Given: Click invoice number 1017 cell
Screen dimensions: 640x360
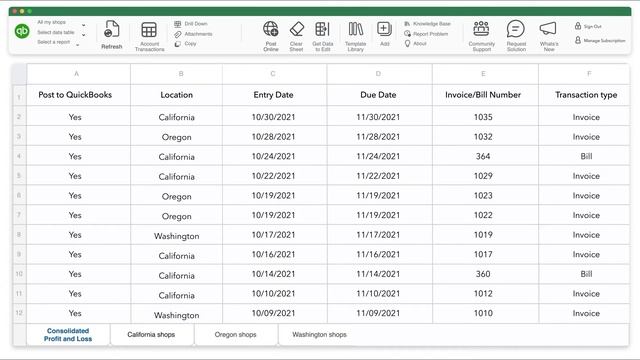Looking at the screenshot, I should click(x=485, y=254).
